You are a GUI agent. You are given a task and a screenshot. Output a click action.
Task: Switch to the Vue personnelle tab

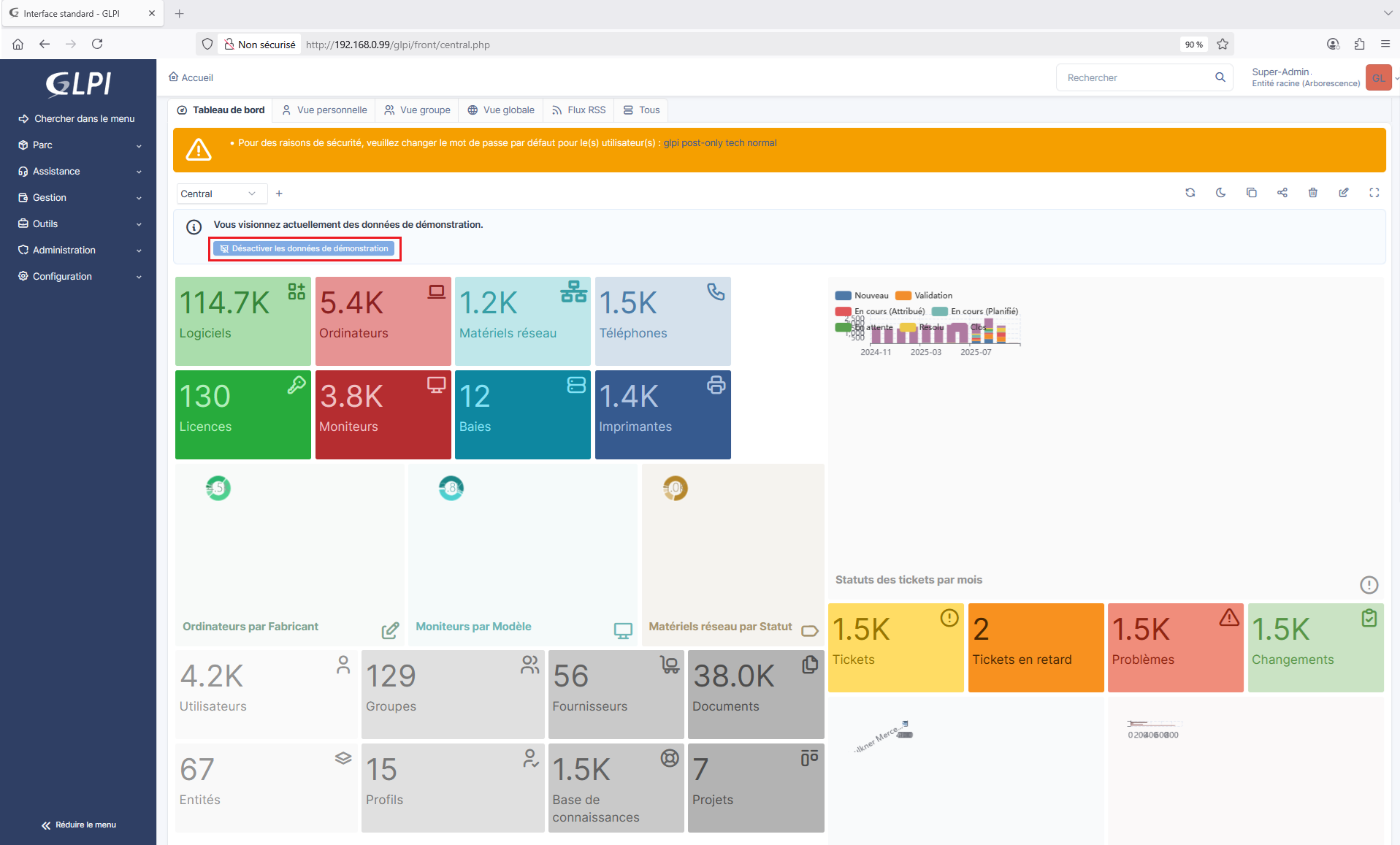point(324,110)
